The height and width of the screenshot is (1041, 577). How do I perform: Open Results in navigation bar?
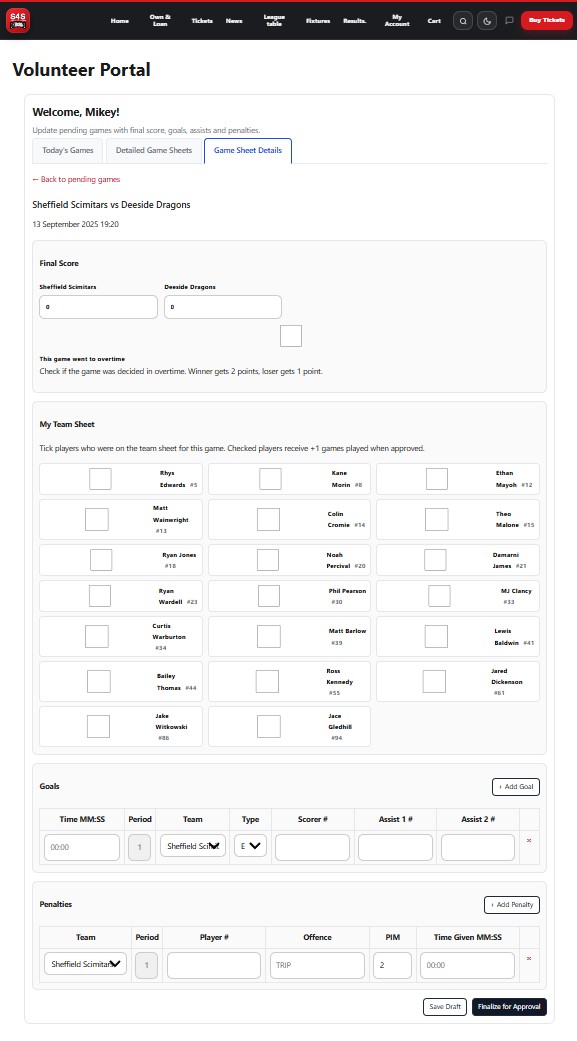(355, 21)
